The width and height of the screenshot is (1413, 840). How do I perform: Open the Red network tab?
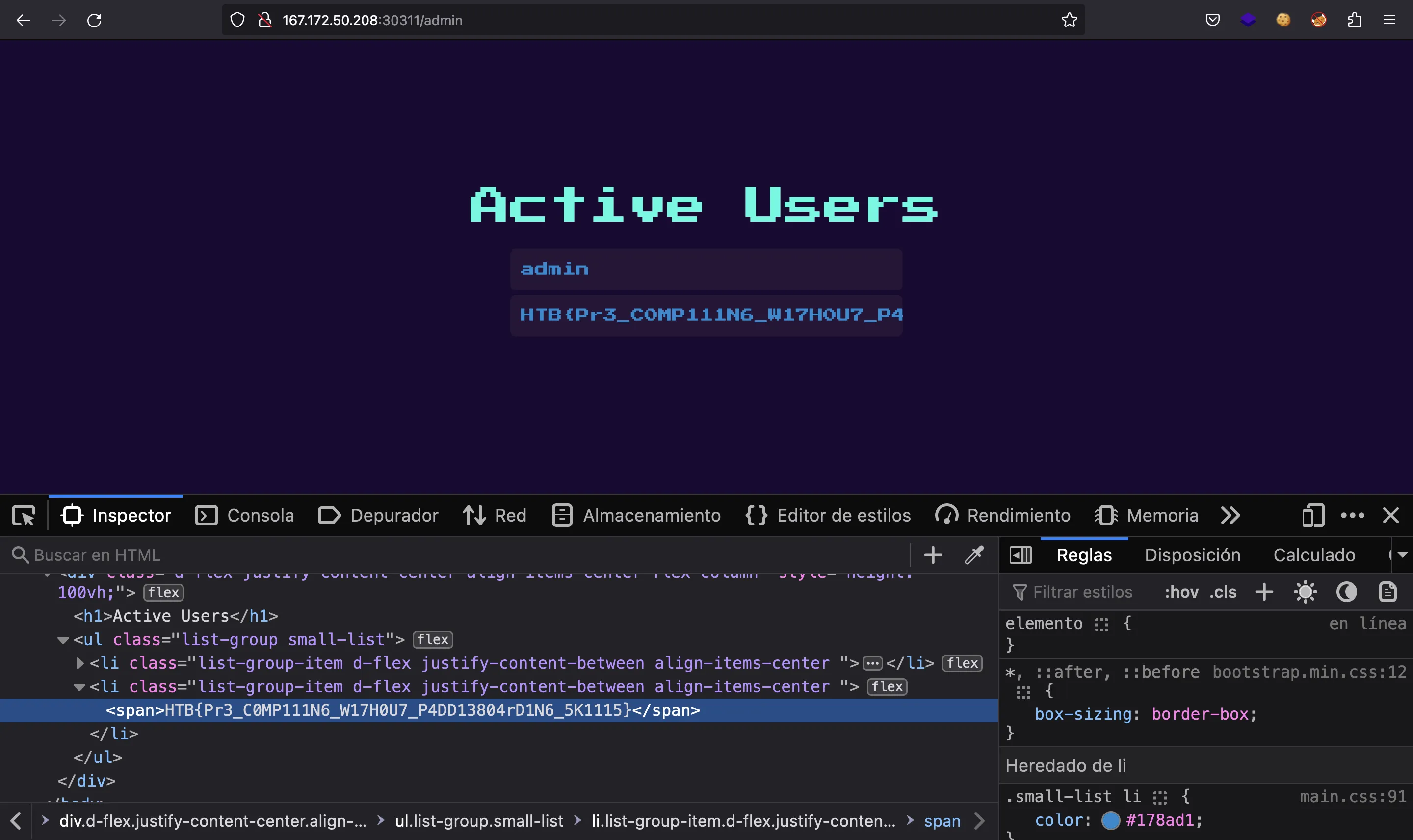[495, 515]
